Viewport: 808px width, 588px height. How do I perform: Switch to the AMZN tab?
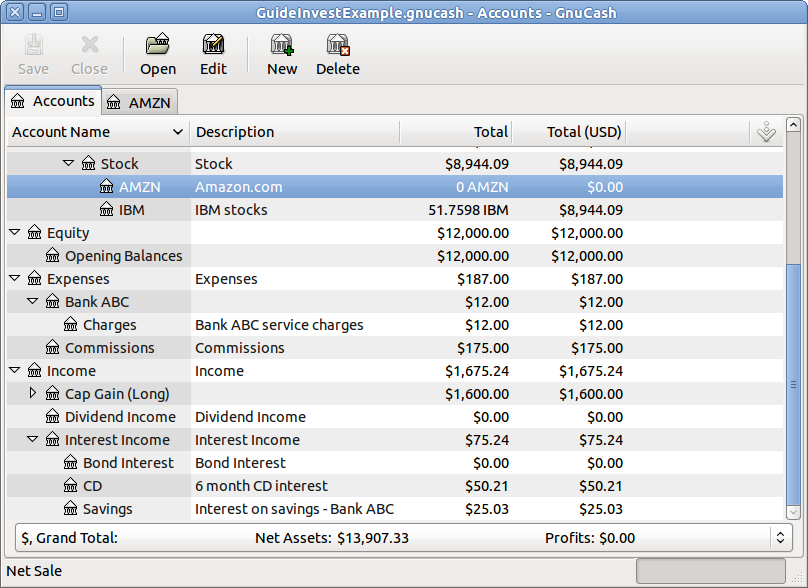pyautogui.click(x=139, y=102)
